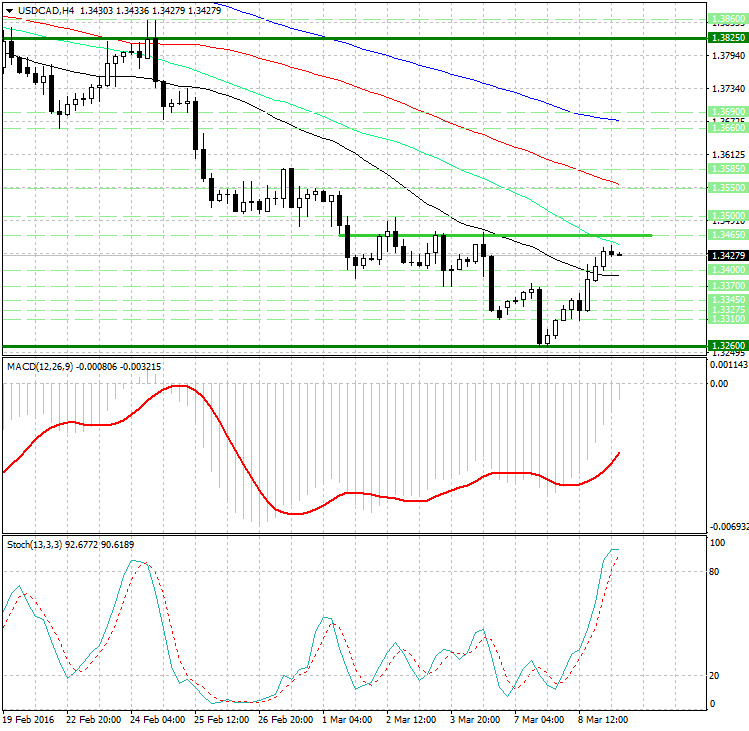Click the USDCAD,H4 chart title text
Screen dimensions: 749x731
pyautogui.click(x=46, y=11)
